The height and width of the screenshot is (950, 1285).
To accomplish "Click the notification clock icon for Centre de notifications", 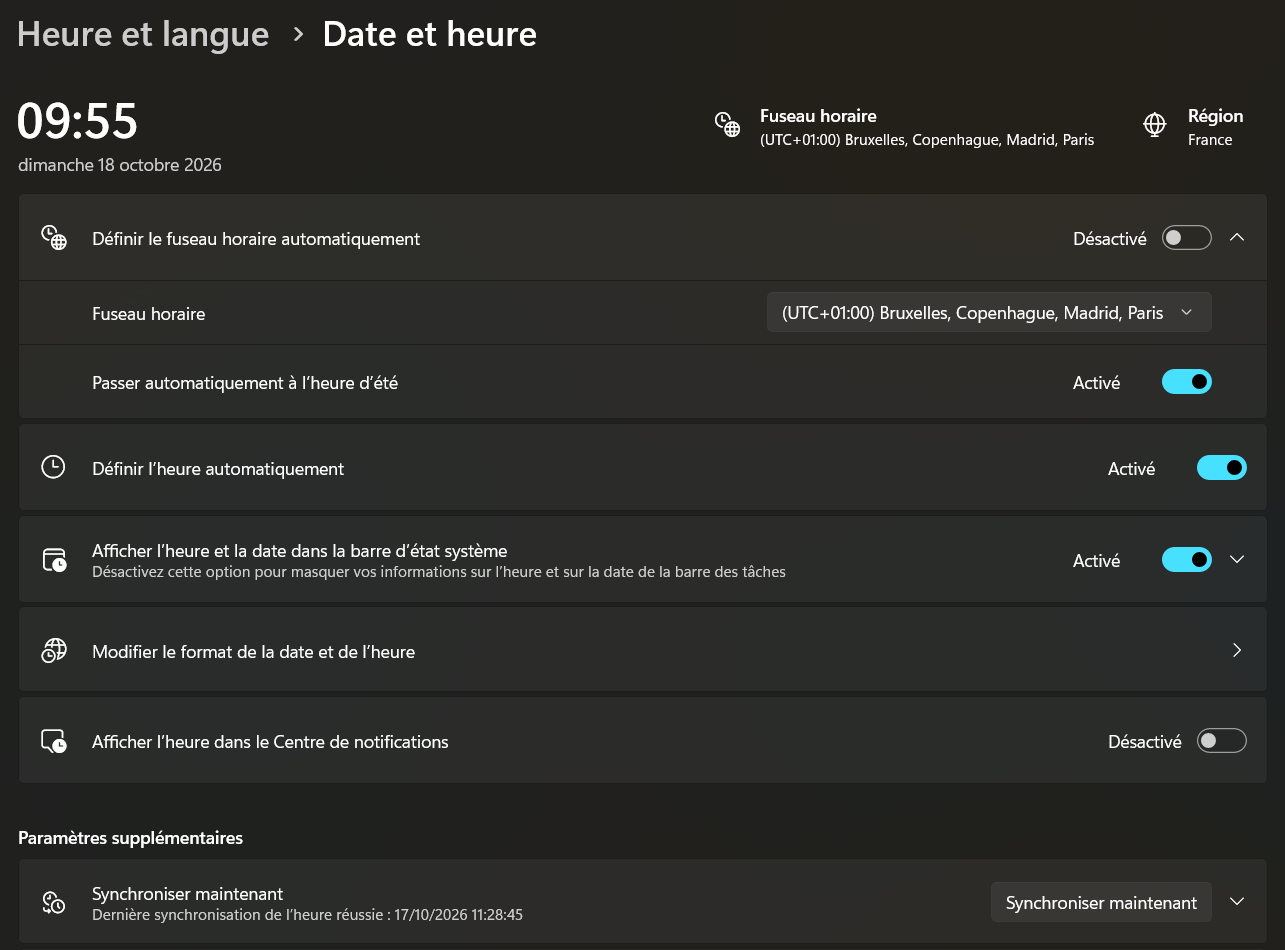I will [53, 741].
